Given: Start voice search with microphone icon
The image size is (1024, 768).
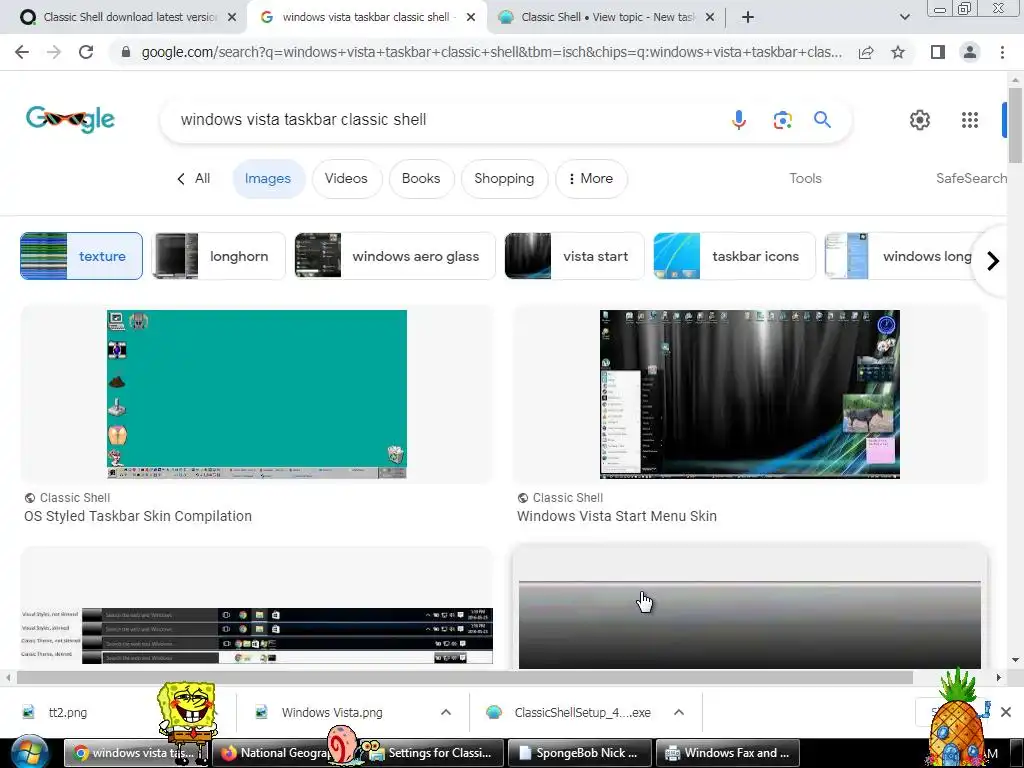Looking at the screenshot, I should (x=739, y=120).
